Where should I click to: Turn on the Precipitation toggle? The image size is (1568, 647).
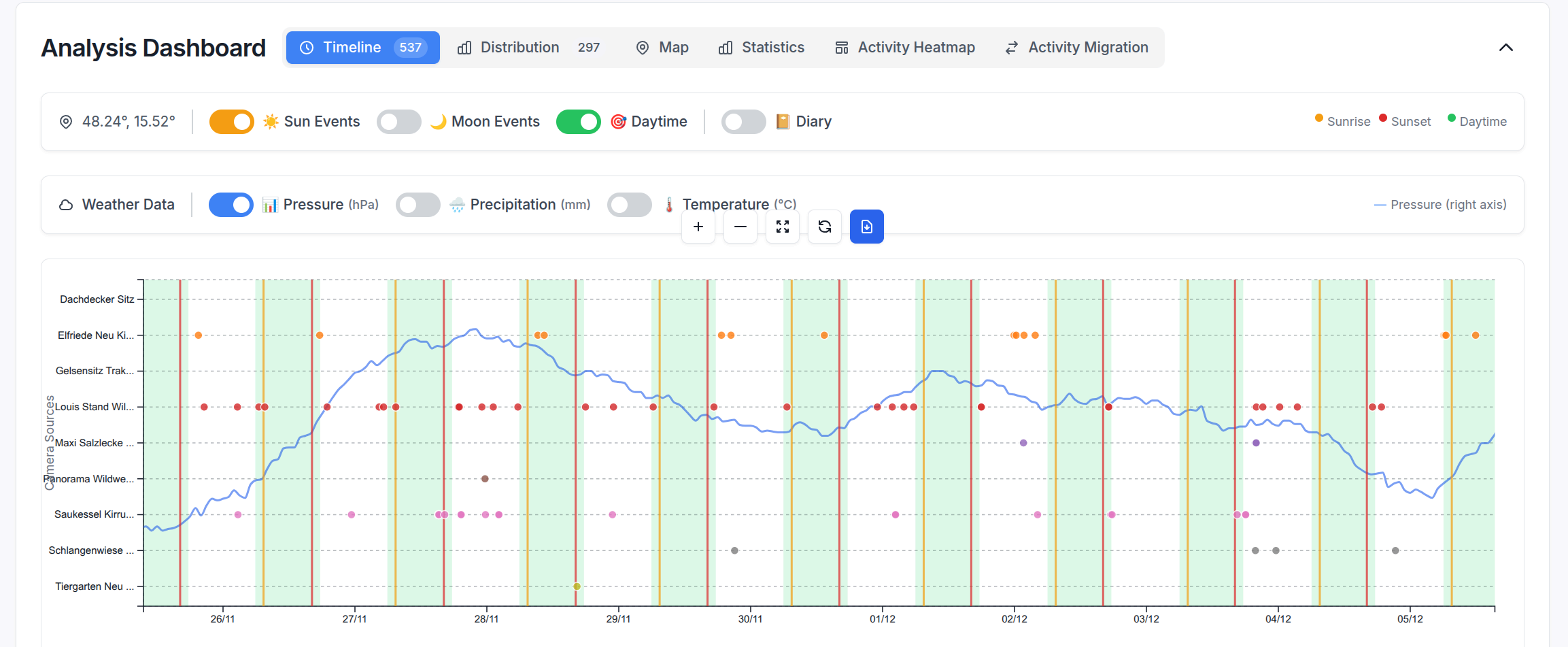[x=418, y=204]
